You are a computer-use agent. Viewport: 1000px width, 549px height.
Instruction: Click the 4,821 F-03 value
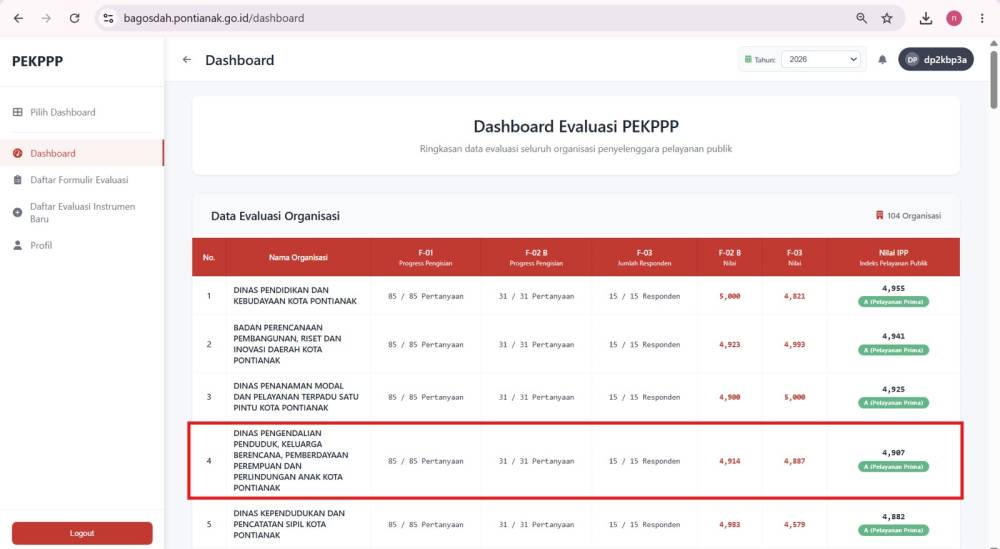point(794,296)
